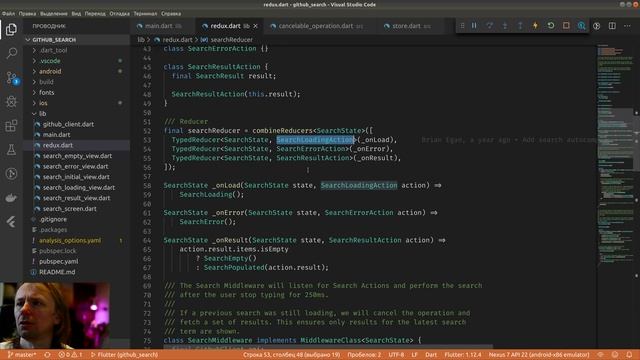Expand the build folder
The image size is (640, 360).
click(x=46, y=82)
